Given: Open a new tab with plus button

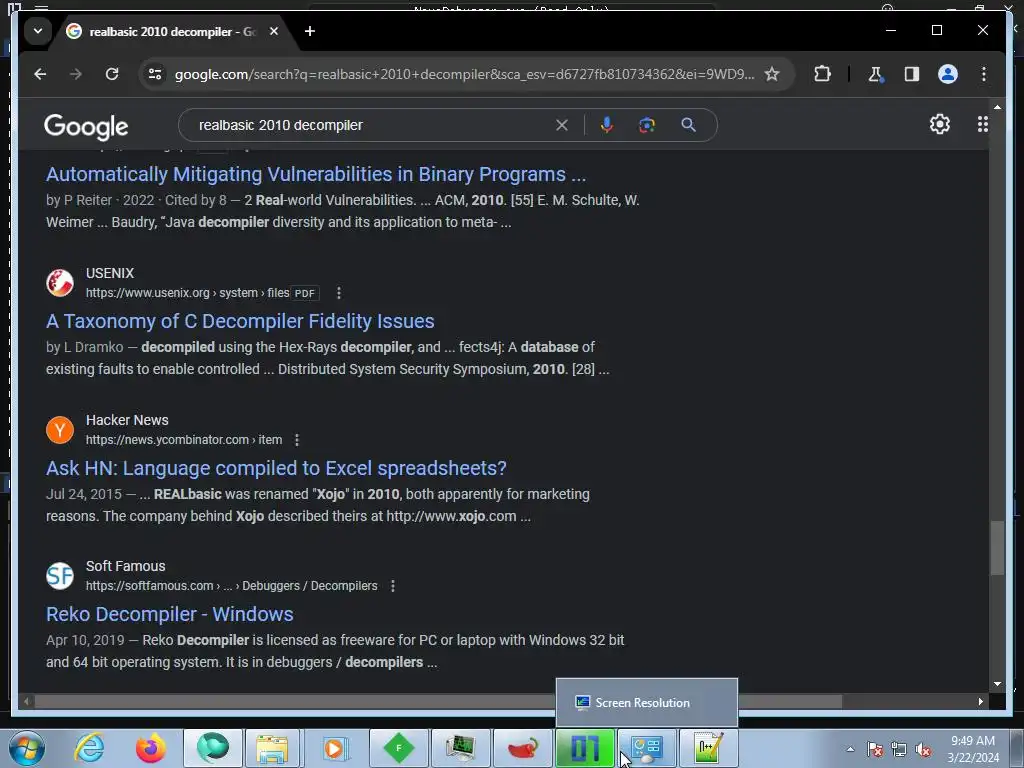Looking at the screenshot, I should point(310,31).
